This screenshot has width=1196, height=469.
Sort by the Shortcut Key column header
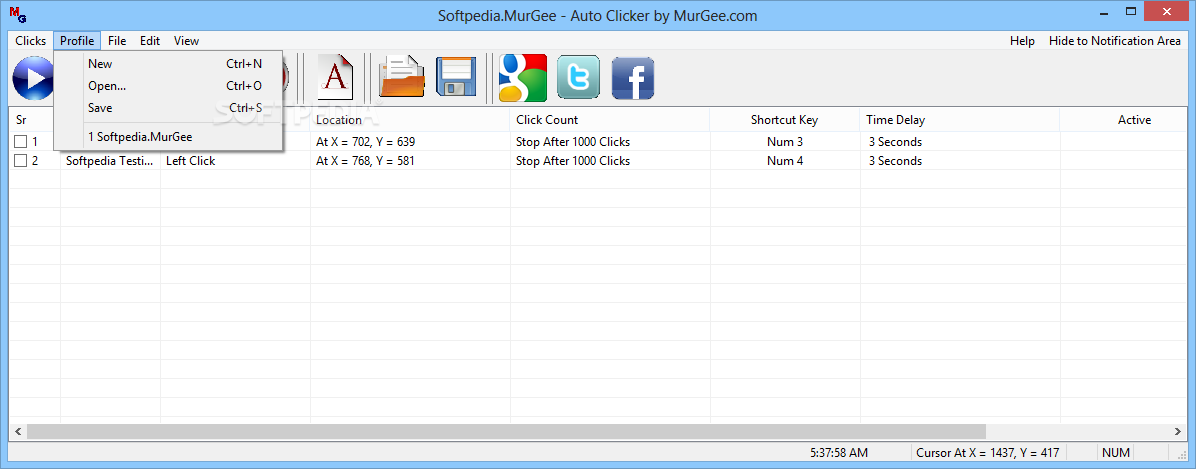point(785,120)
